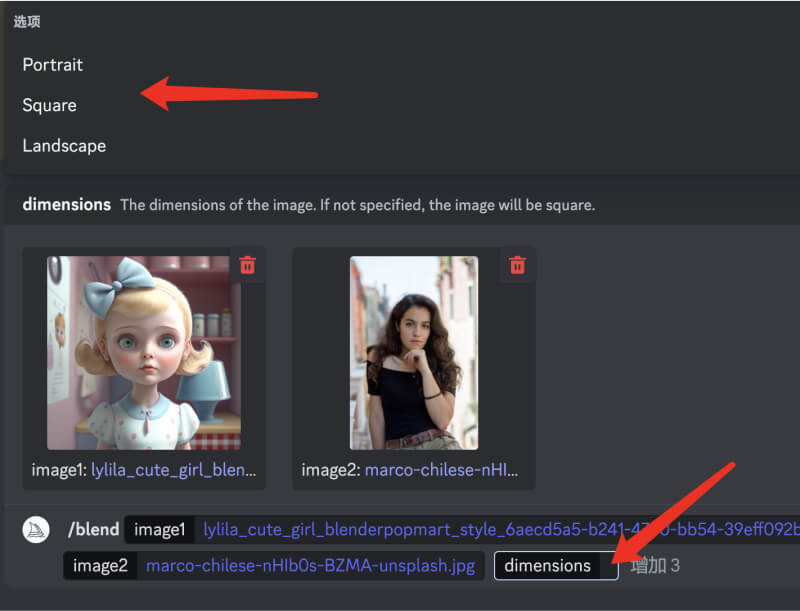Click marco-chilese-nHIb0s-BZMA-unsplash.jpg in command bar
800x611 pixels.
click(x=310, y=566)
